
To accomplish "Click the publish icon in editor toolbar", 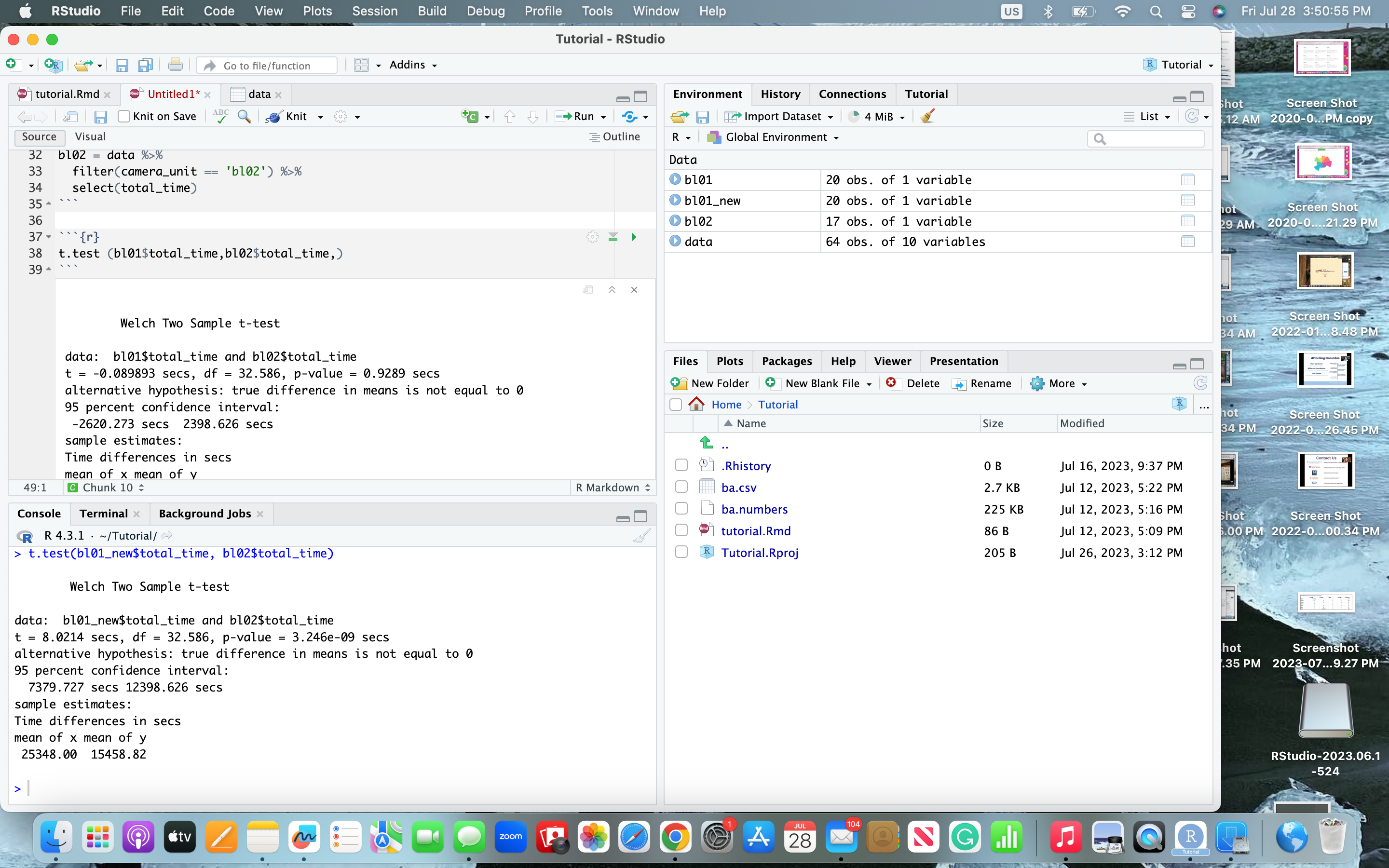I will (x=630, y=117).
